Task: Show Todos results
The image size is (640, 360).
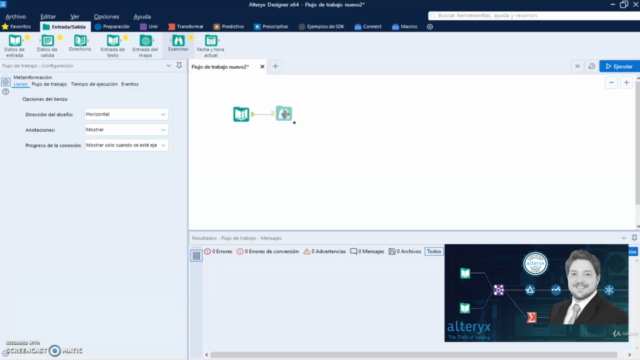Action: (433, 251)
